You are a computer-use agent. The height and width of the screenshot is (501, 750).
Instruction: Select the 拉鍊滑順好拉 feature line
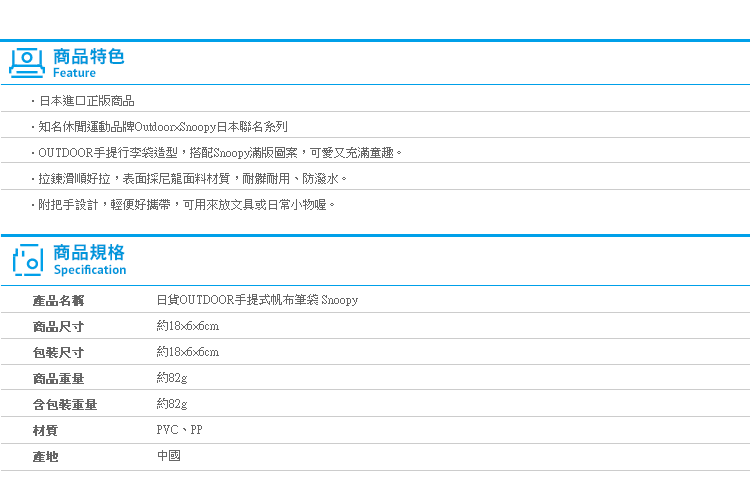click(192, 179)
